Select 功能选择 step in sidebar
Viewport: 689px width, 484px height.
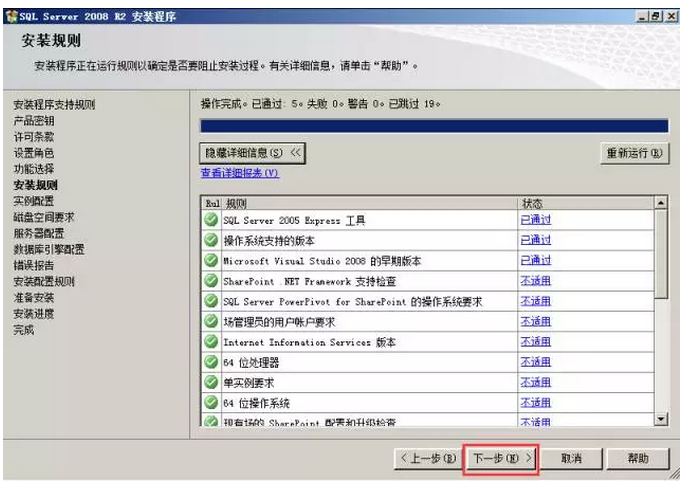[34, 169]
